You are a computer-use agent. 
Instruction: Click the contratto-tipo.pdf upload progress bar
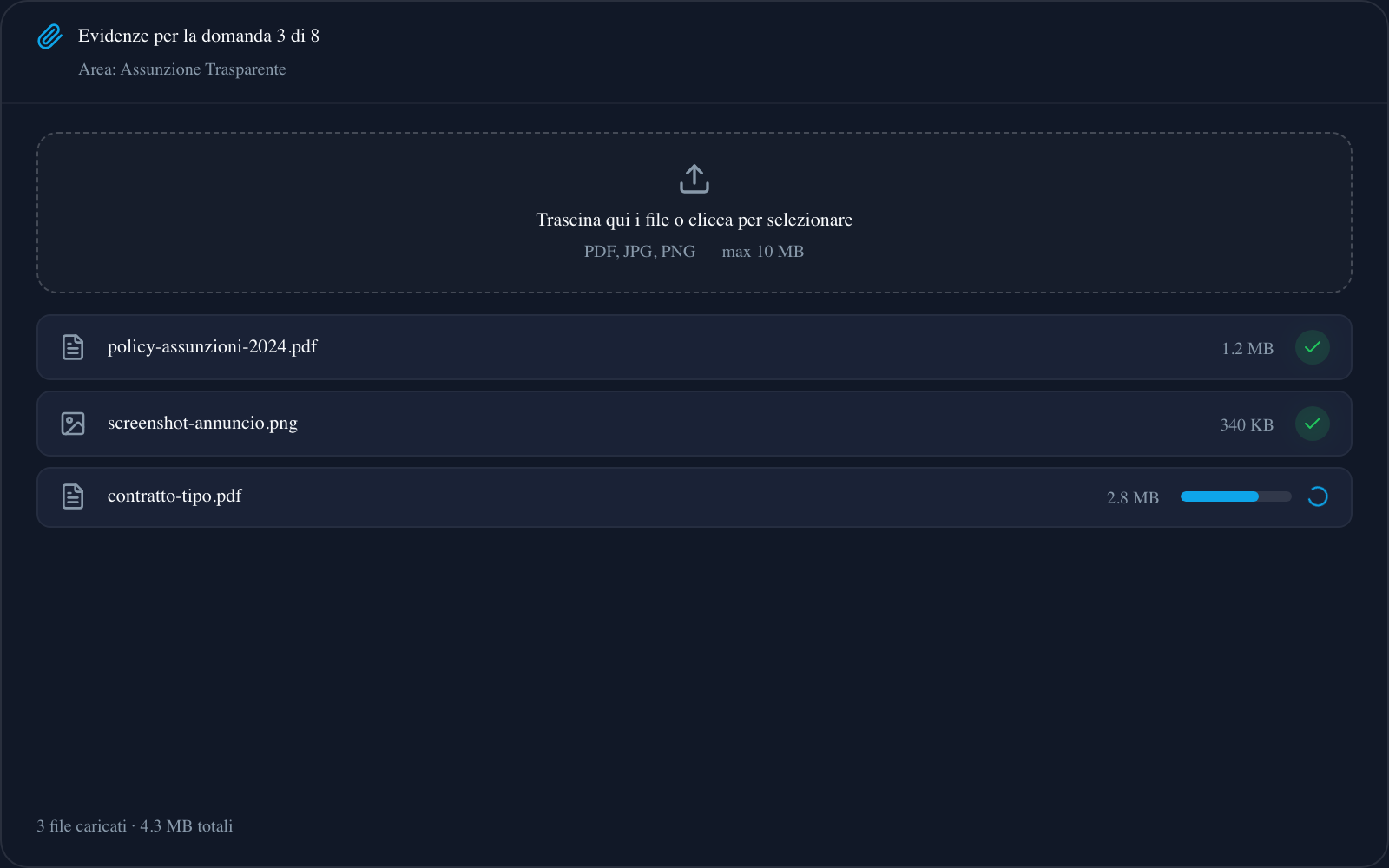(1235, 496)
